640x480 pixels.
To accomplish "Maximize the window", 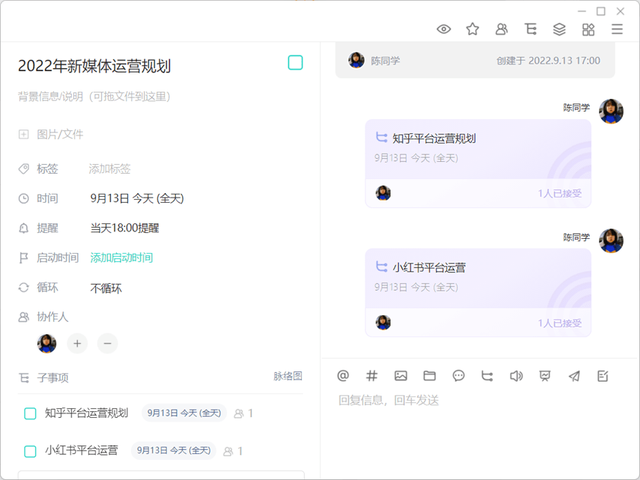I will coord(601,11).
